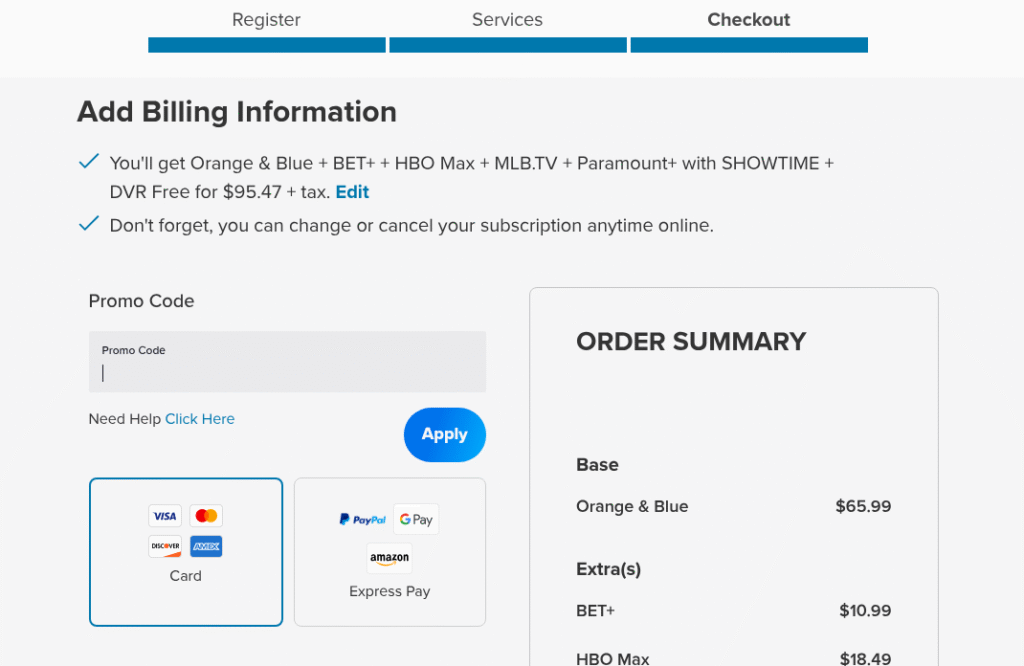Open the Click Here help link
Screen dimensions: 1024x666
click(x=199, y=419)
